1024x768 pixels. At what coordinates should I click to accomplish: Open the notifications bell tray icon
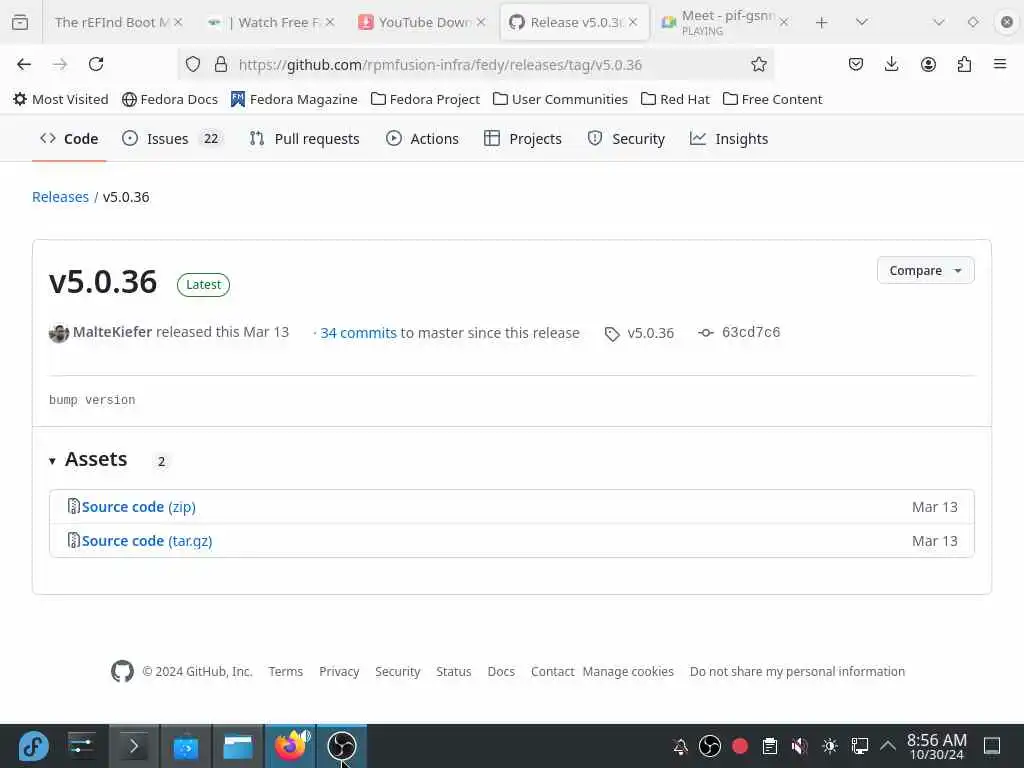pyautogui.click(x=680, y=746)
